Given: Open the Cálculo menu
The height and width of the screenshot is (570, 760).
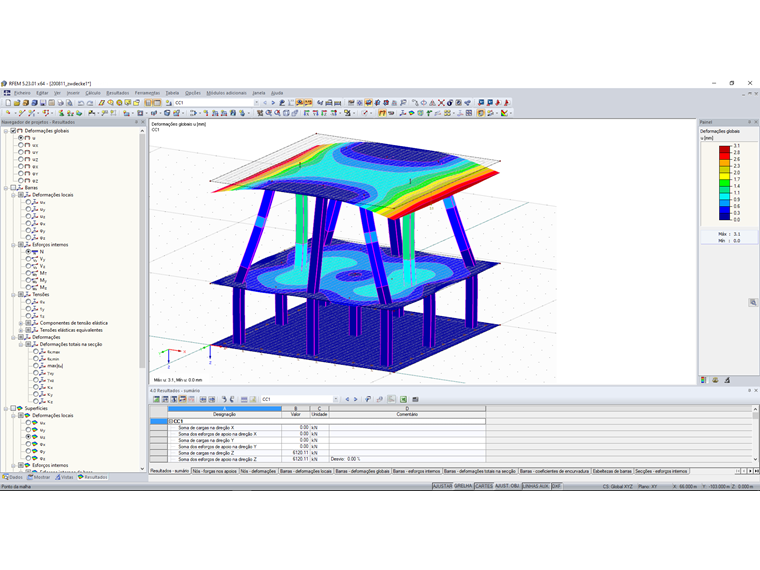Looking at the screenshot, I should click(x=93, y=93).
